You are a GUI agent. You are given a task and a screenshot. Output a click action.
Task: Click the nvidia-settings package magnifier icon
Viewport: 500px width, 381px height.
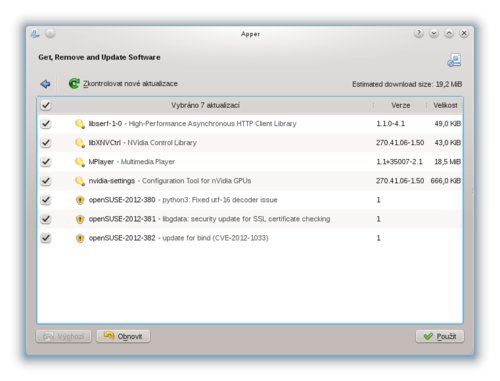[79, 181]
